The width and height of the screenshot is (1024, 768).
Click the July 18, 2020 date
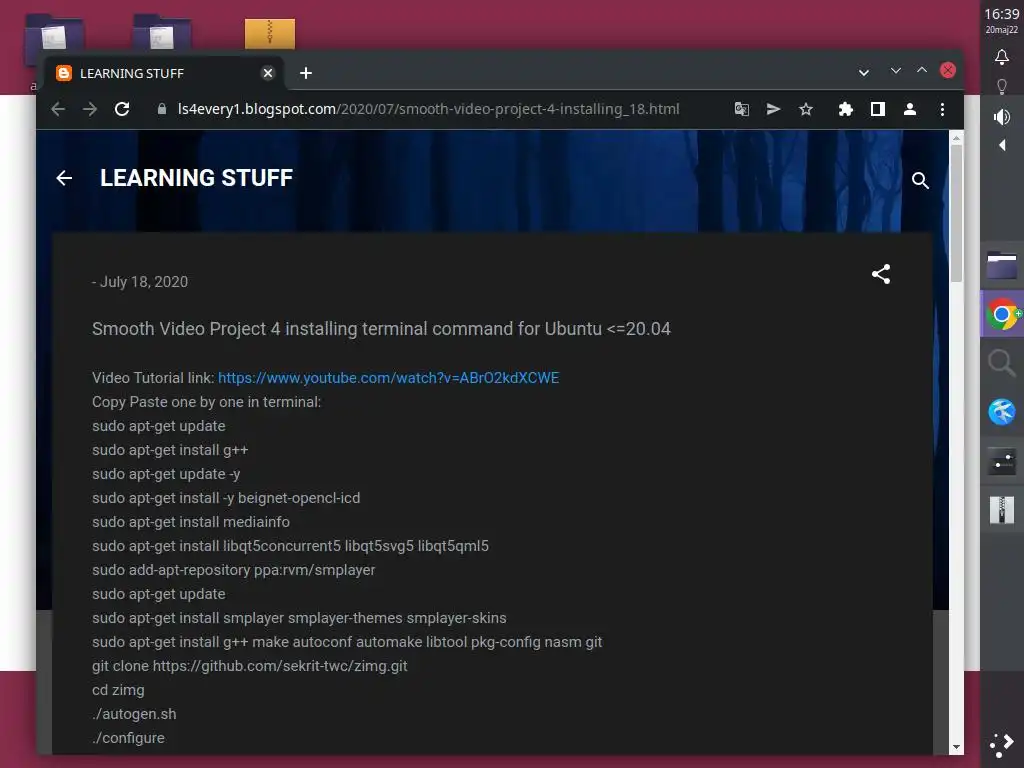click(144, 282)
